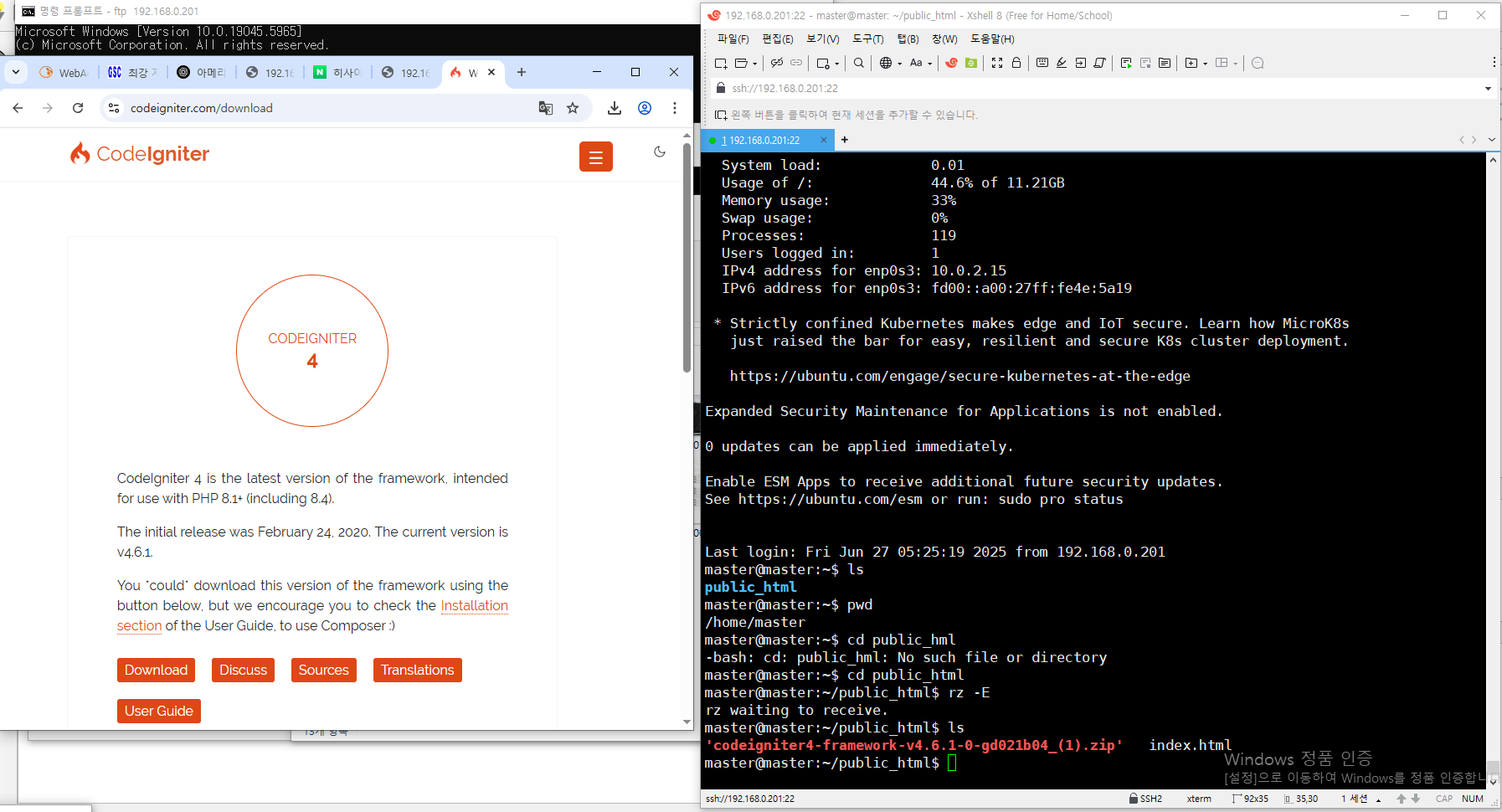Open the 도구(T) menu in Xshell
Image resolution: width=1502 pixels, height=812 pixels.
point(868,39)
